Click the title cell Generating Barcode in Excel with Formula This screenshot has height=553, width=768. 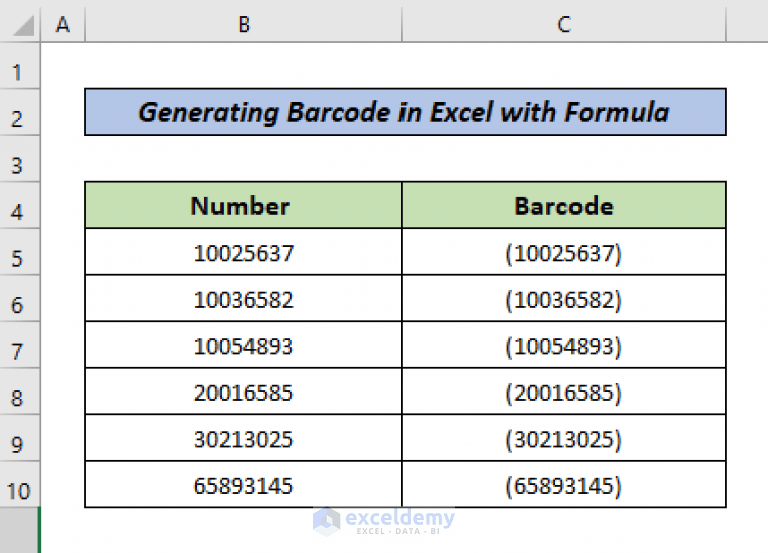[x=405, y=112]
